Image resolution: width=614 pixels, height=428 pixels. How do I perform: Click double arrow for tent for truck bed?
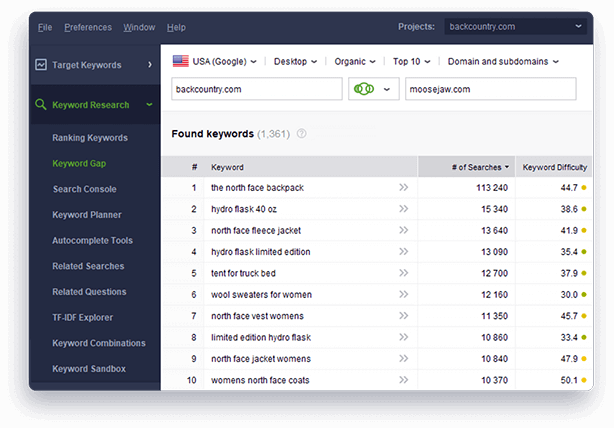[x=404, y=273]
